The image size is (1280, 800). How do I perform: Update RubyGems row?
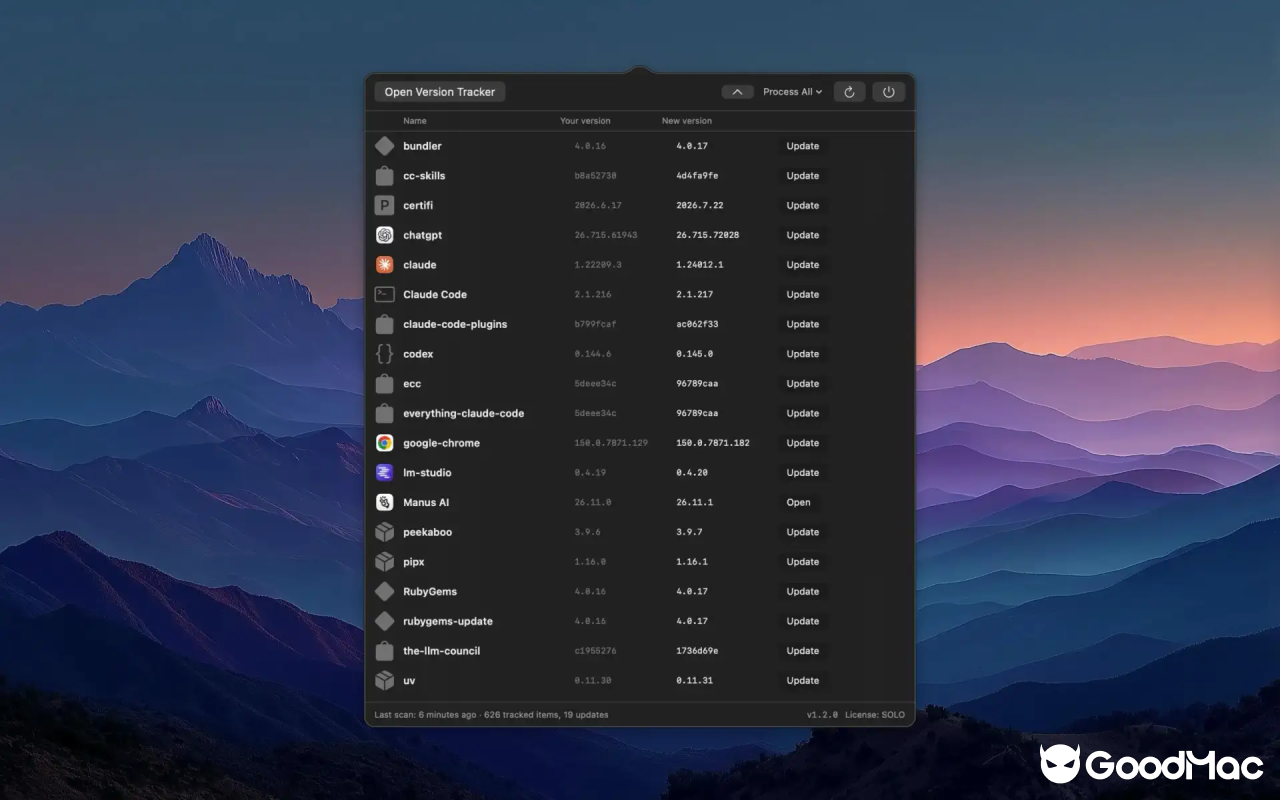[803, 591]
